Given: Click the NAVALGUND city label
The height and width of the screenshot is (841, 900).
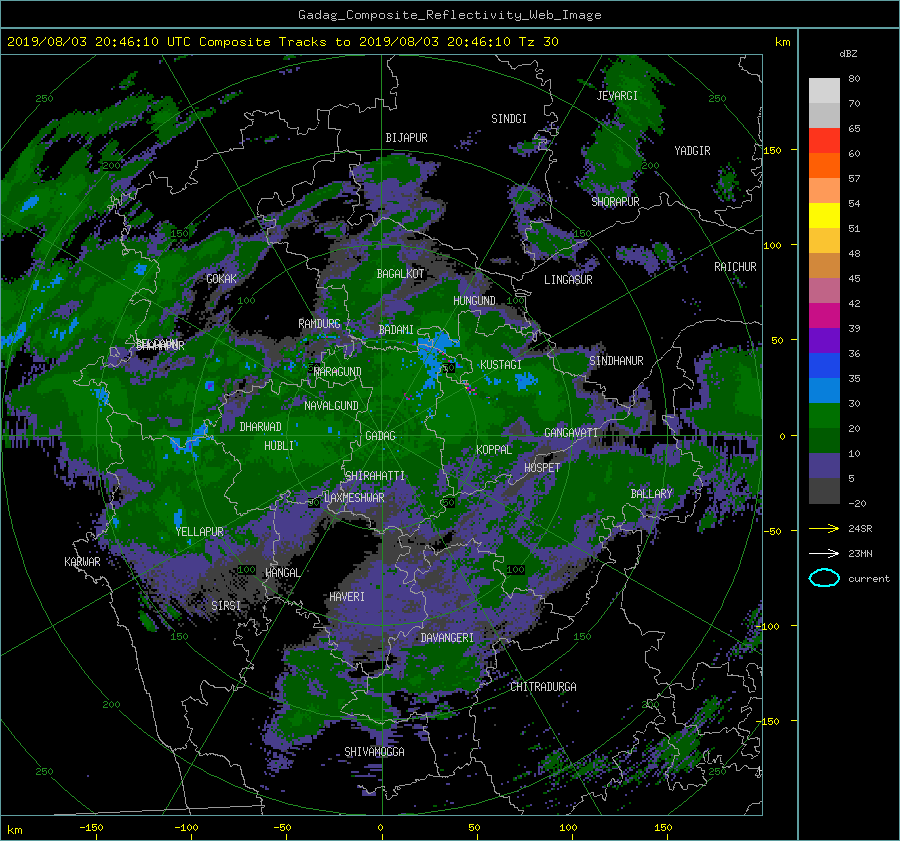Looking at the screenshot, I should tap(331, 406).
